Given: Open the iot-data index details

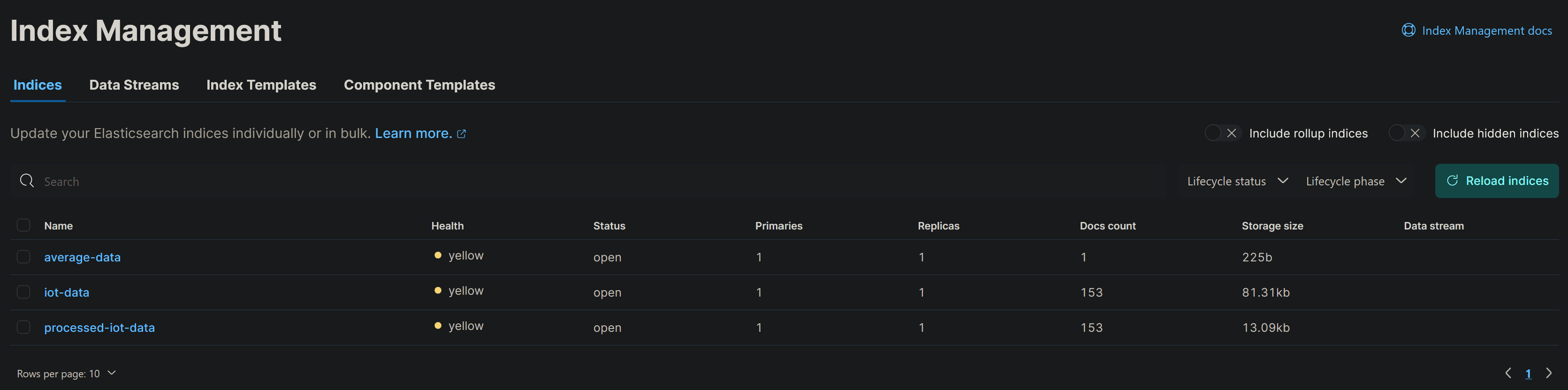Looking at the screenshot, I should click(x=66, y=292).
